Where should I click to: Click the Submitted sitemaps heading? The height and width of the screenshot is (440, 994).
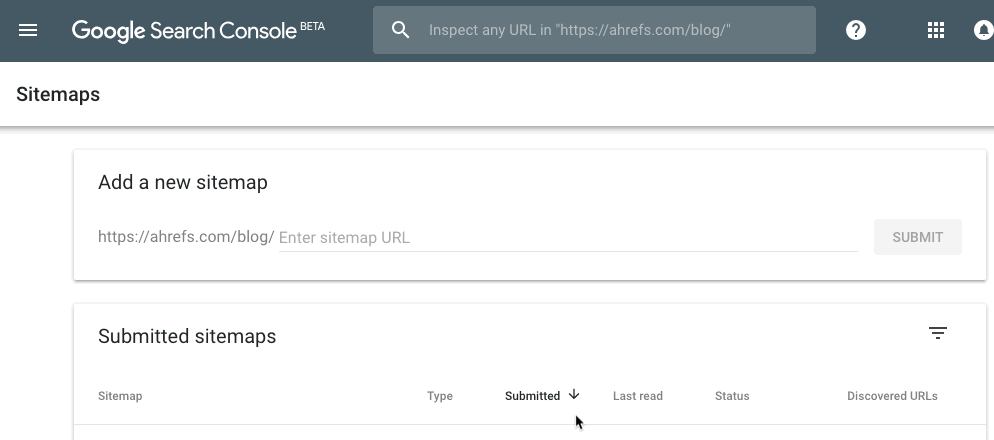coord(187,336)
